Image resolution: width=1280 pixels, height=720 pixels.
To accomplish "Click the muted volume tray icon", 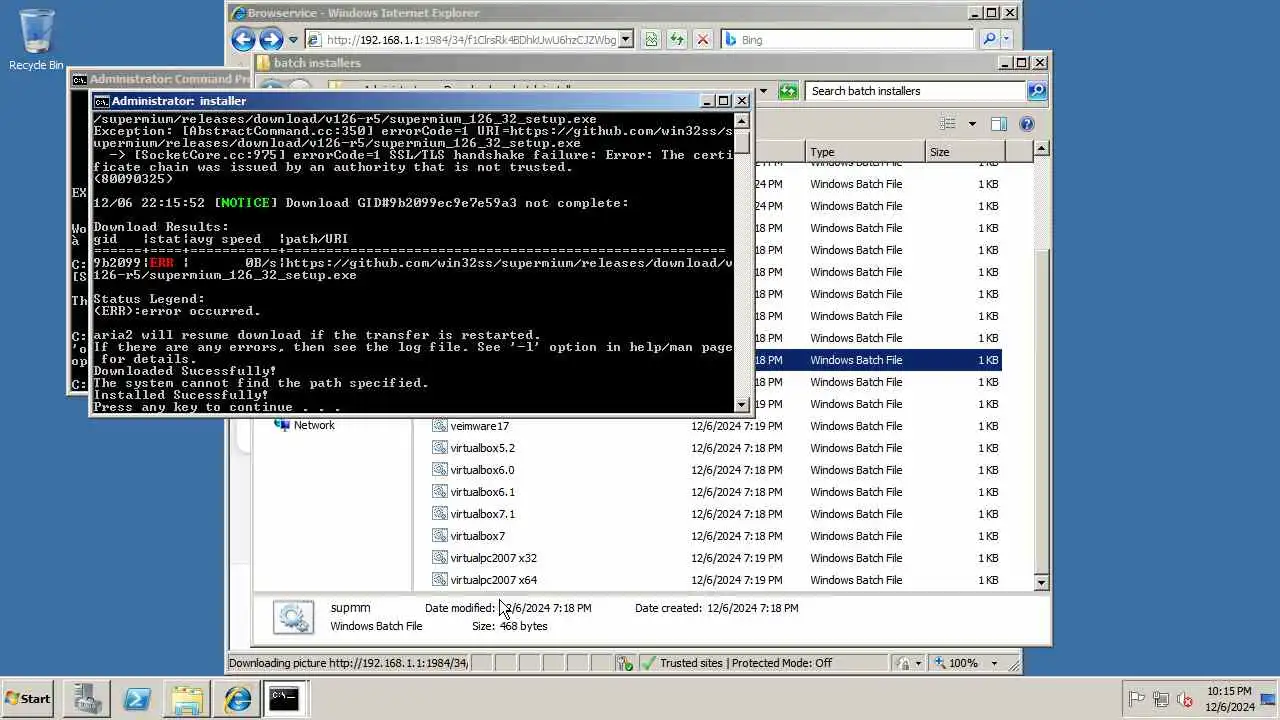I will click(1185, 700).
